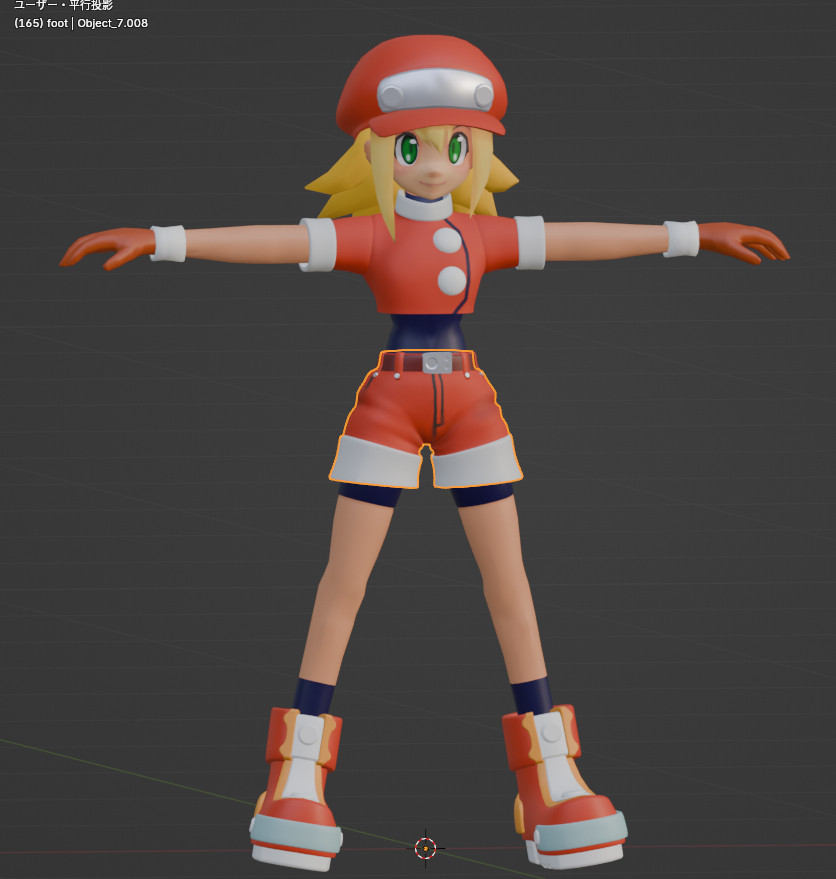This screenshot has width=836, height=879.
Task: Click the upper white button on the shirt
Action: (447, 240)
